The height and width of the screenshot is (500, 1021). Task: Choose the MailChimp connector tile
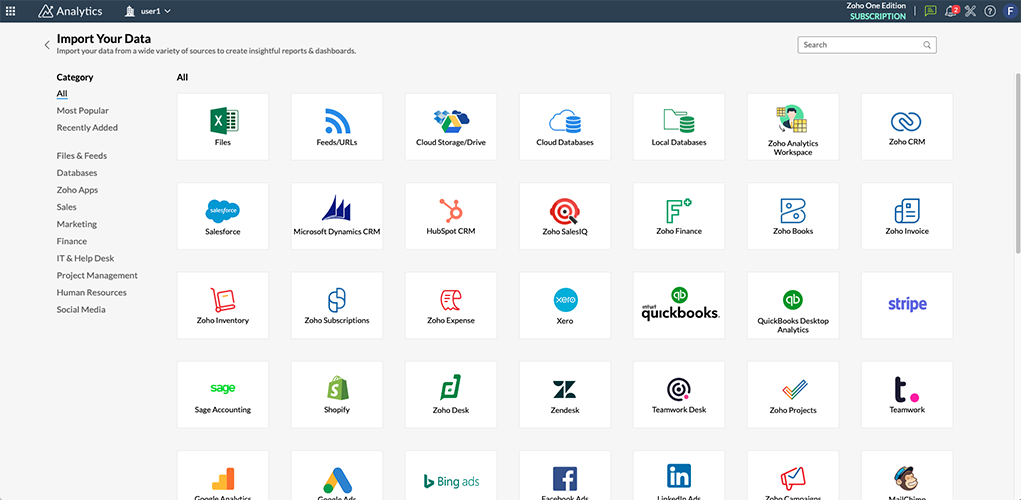pyautogui.click(x=907, y=475)
